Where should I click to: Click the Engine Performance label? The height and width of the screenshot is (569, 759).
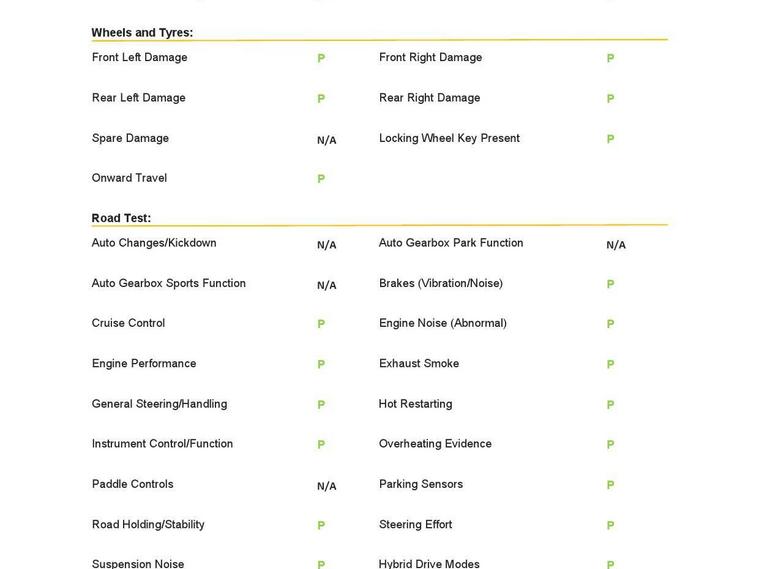(x=144, y=363)
